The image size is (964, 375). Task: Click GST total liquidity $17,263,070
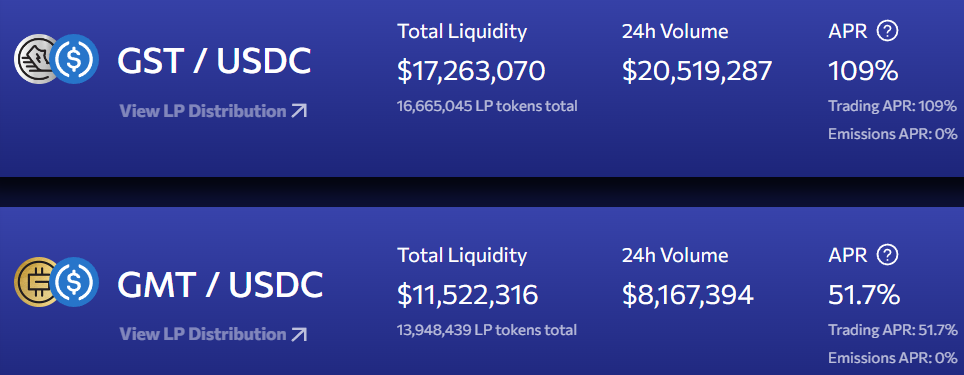click(x=471, y=71)
